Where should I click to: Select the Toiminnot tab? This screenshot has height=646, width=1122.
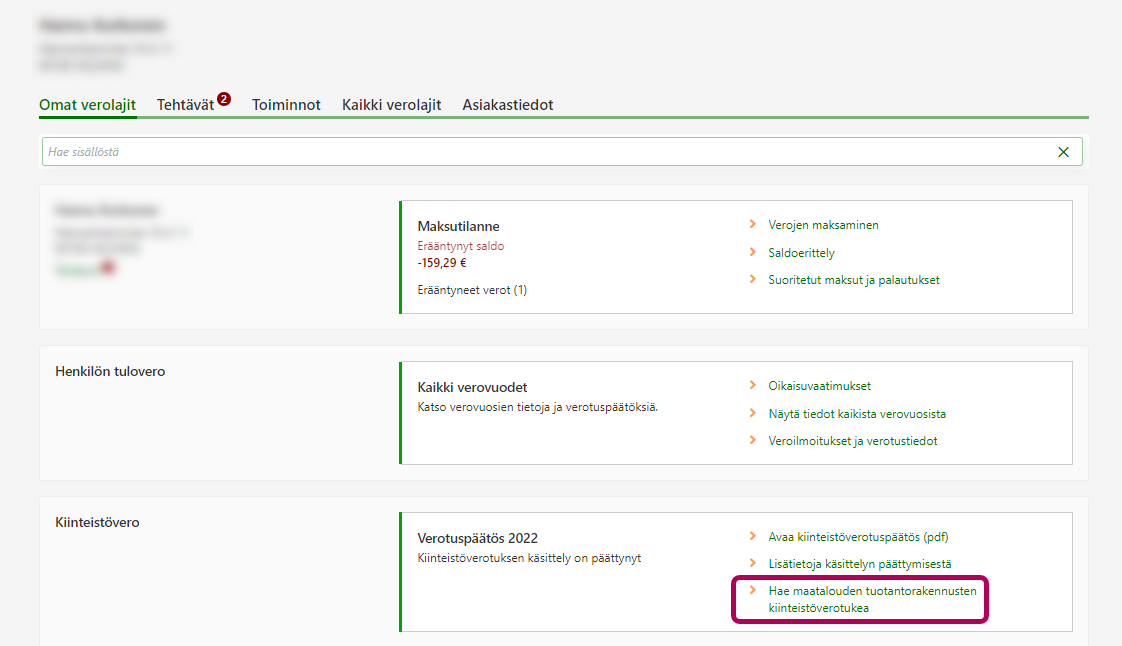[x=286, y=105]
